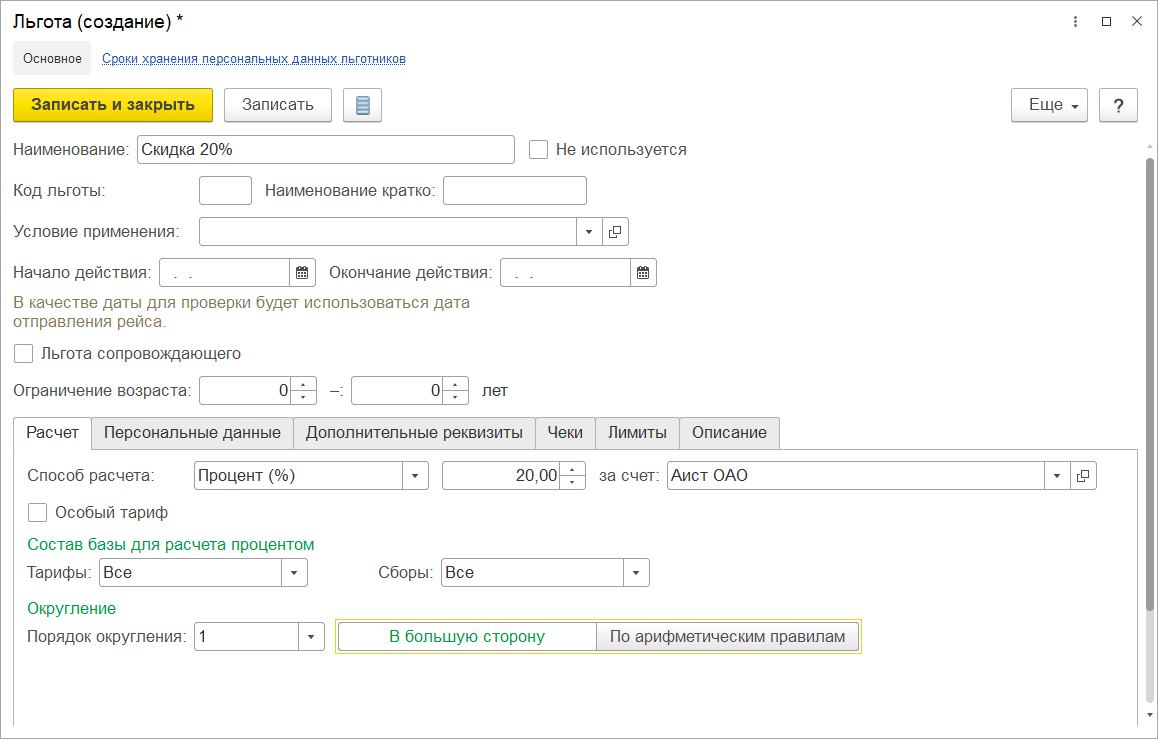Image resolution: width=1158 pixels, height=740 pixels.
Task: Switch to the Расчет tab
Action: [52, 433]
